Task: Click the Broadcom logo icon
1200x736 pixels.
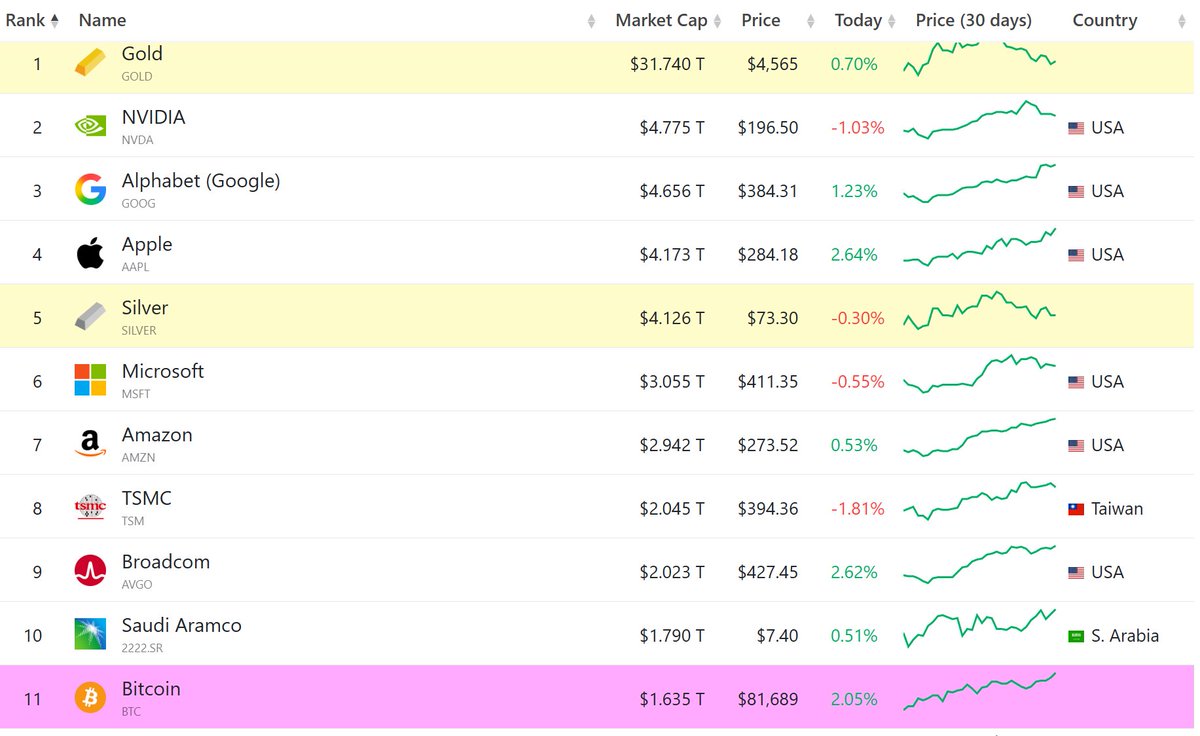Action: click(x=90, y=571)
